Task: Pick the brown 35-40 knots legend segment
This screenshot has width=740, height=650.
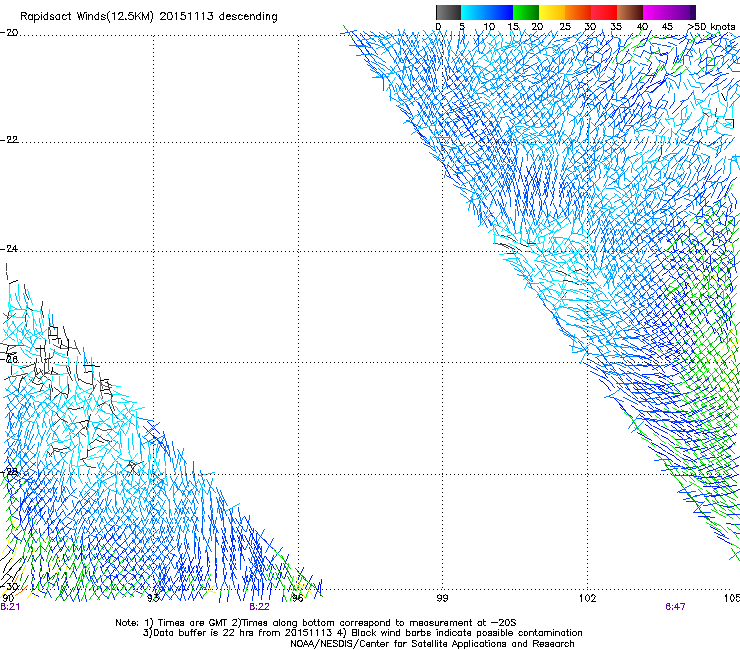Action: click(x=630, y=12)
